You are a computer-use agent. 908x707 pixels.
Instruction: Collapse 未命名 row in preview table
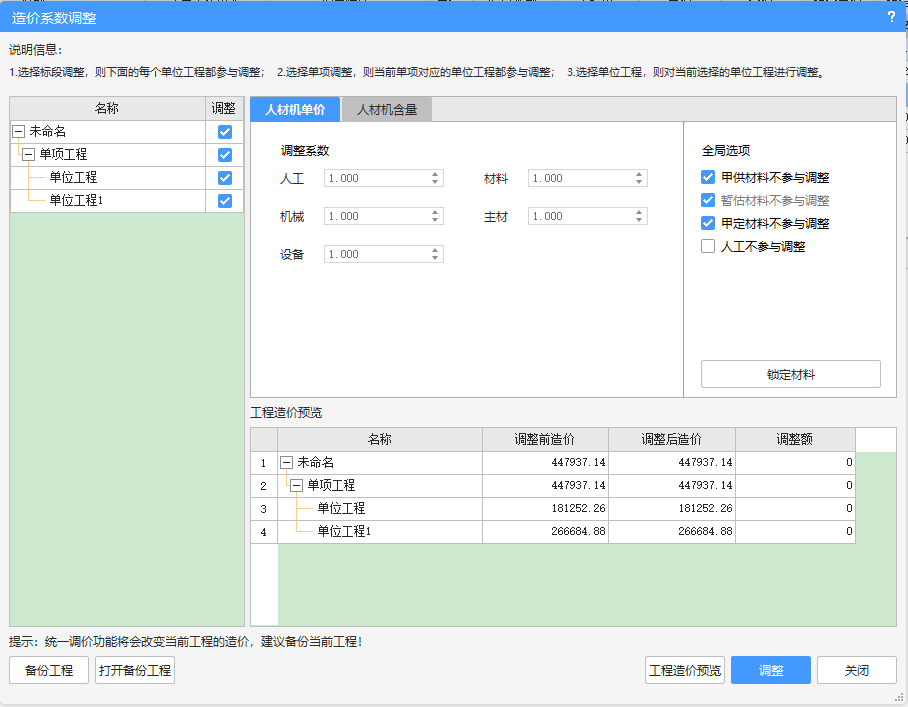pos(287,463)
